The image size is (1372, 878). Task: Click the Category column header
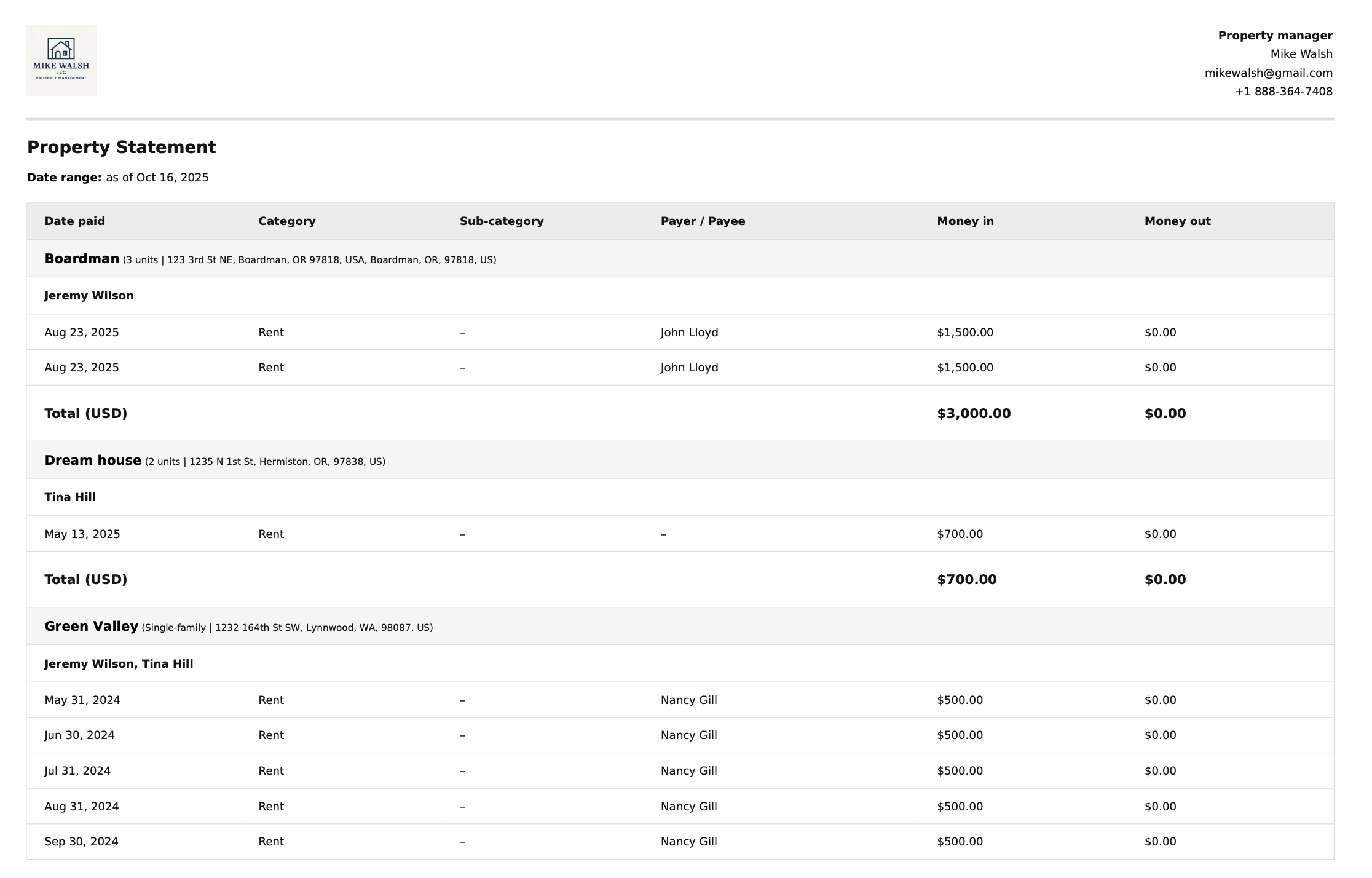tap(286, 221)
